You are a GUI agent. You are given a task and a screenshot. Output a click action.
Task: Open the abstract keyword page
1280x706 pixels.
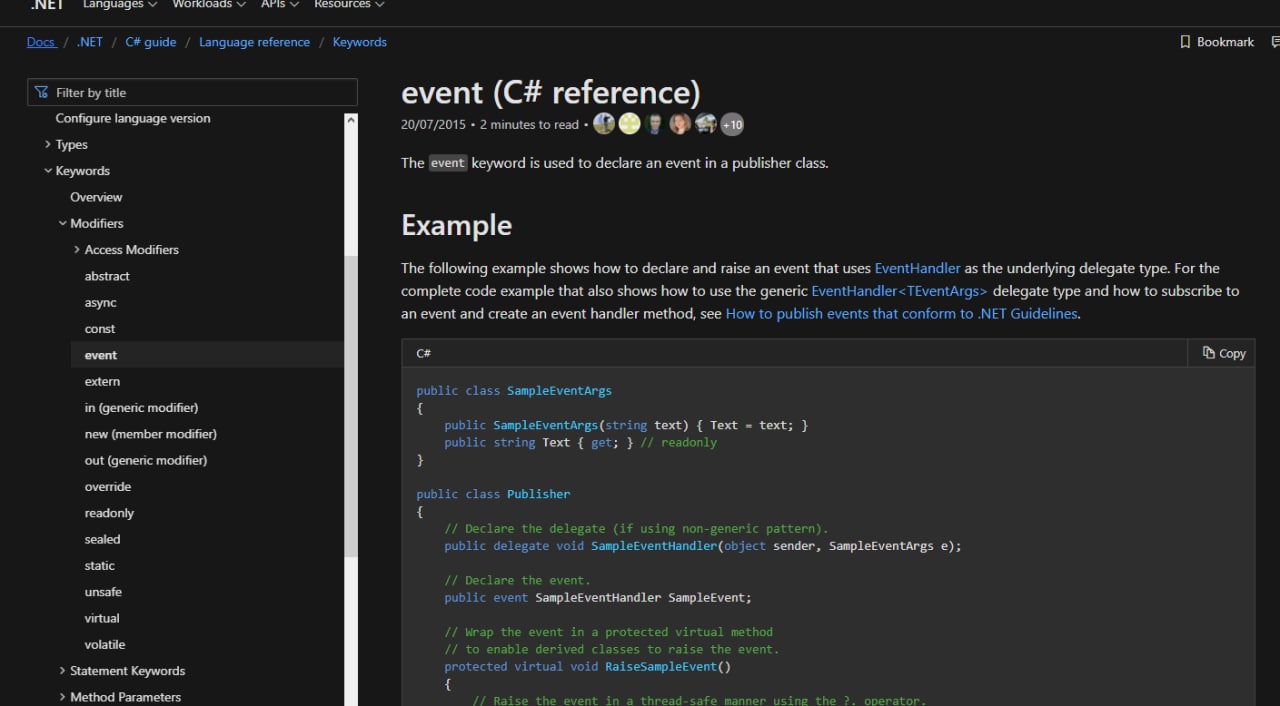pos(107,276)
